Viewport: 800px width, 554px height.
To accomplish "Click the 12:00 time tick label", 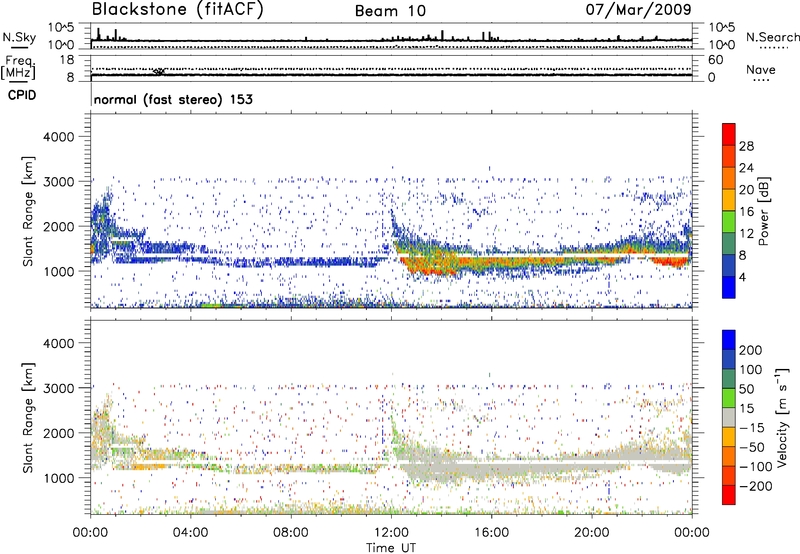I will tap(391, 533).
